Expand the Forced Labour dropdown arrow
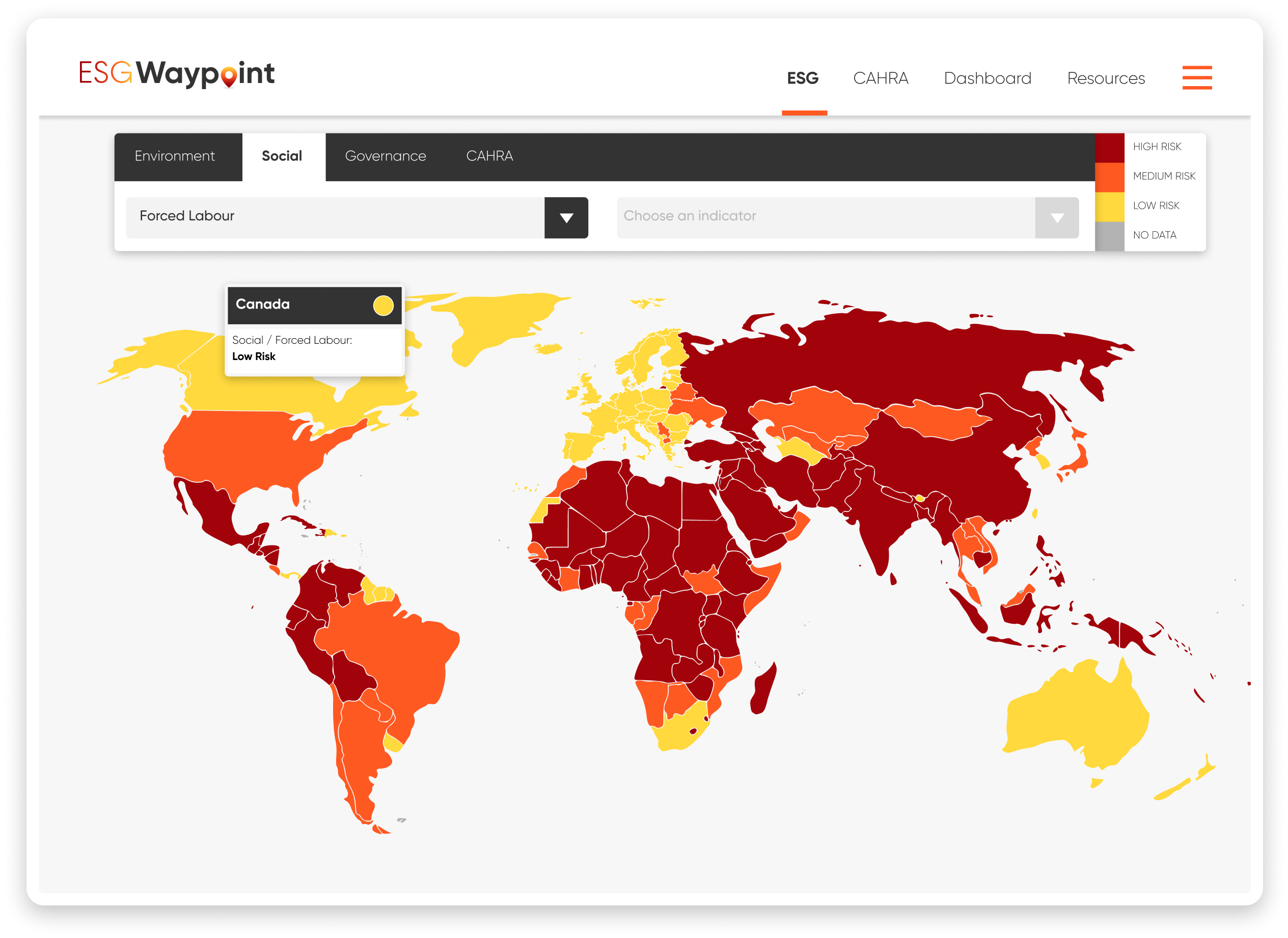 [566, 217]
